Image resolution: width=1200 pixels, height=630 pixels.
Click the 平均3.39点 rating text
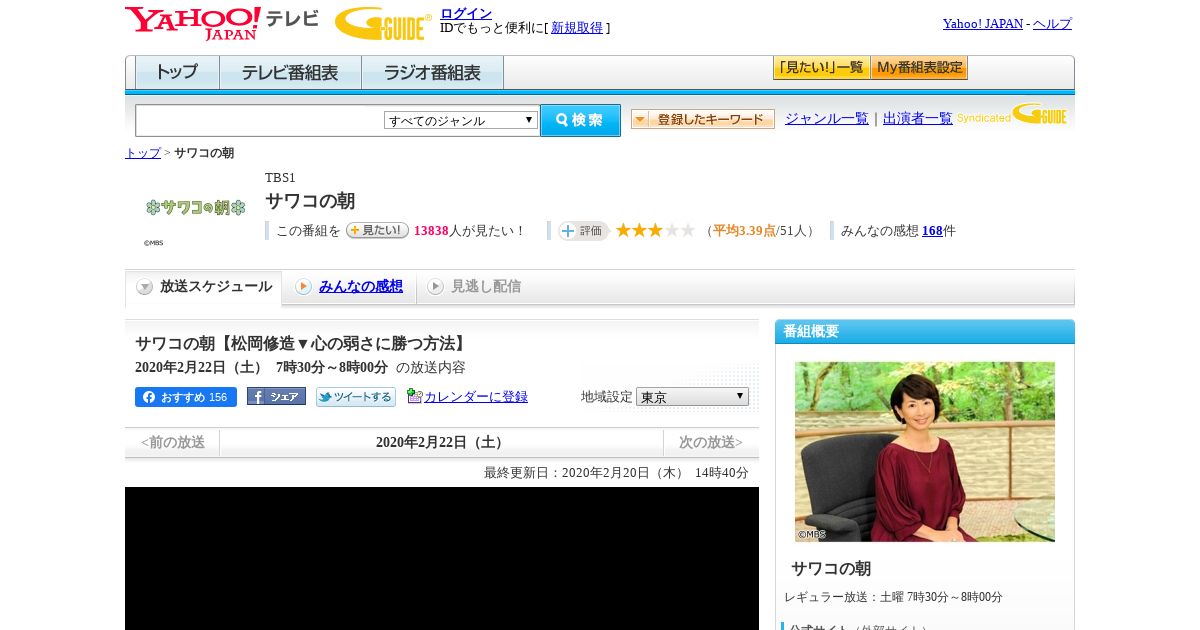[745, 231]
